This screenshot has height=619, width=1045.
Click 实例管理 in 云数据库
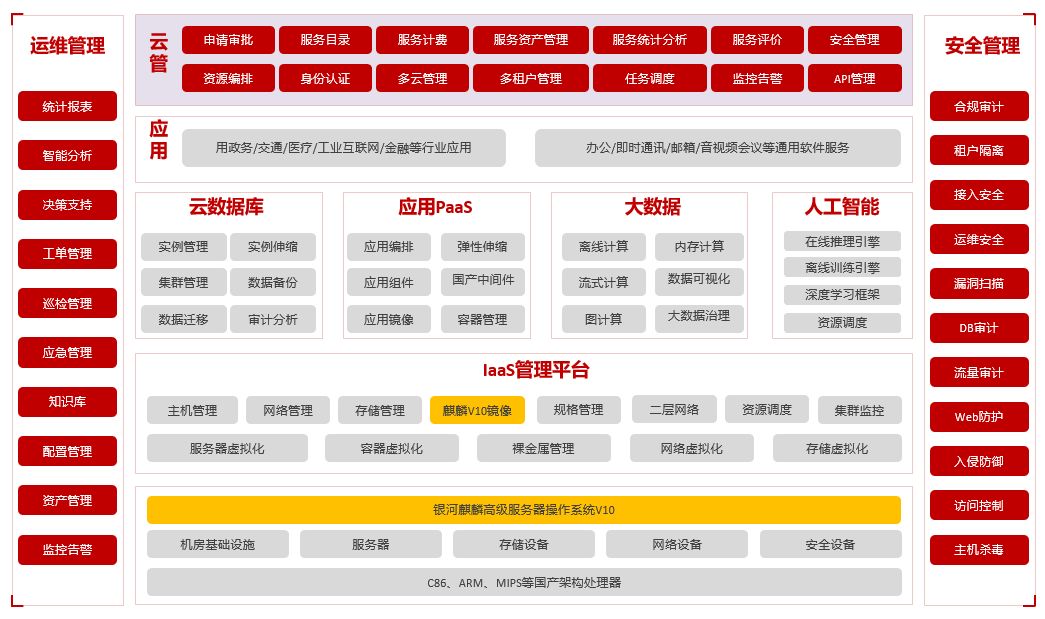pos(183,247)
